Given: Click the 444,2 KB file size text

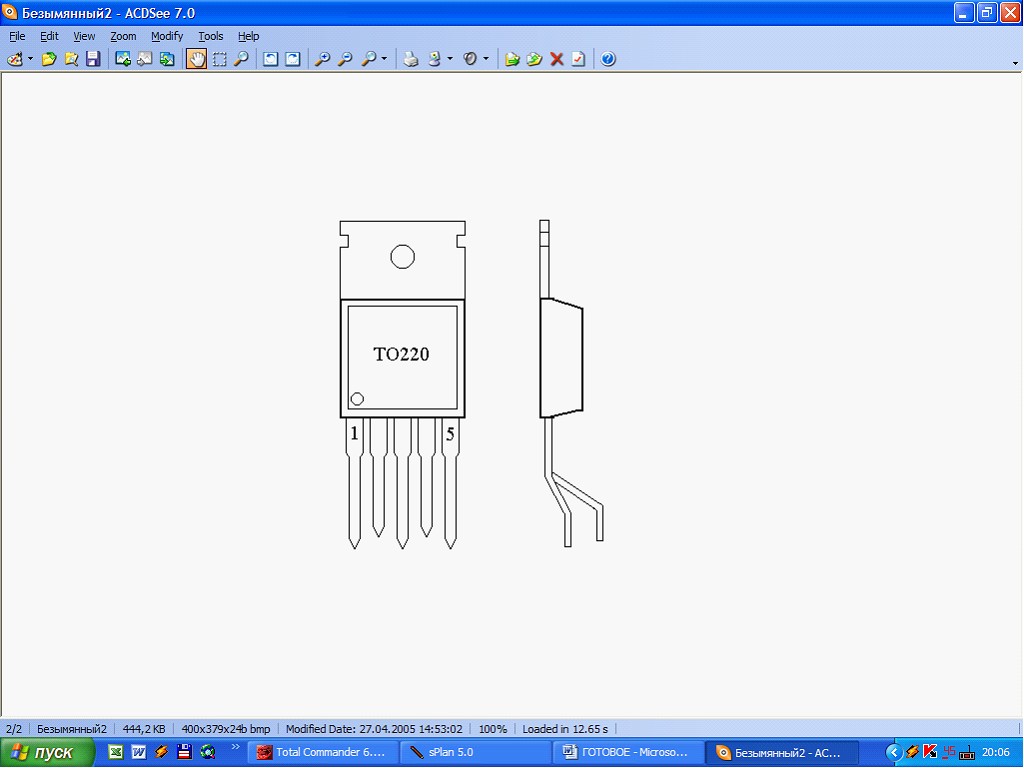Looking at the screenshot, I should pos(144,729).
